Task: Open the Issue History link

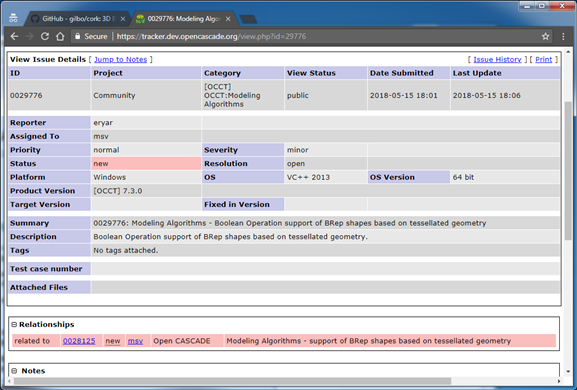Action: [497, 60]
